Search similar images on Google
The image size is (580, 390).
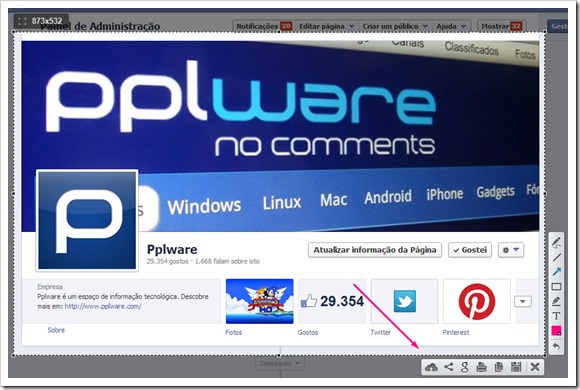(465, 367)
